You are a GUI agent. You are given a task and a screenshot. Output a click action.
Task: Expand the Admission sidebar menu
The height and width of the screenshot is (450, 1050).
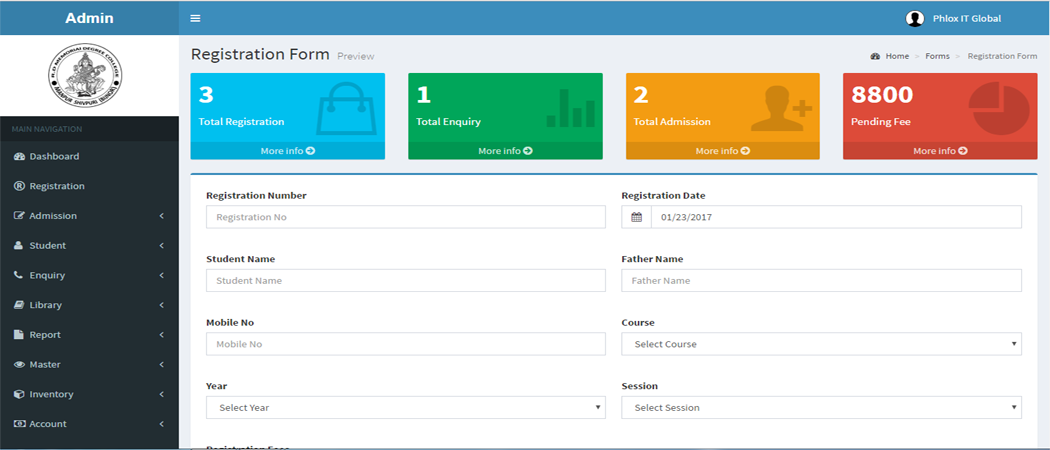(x=88, y=216)
